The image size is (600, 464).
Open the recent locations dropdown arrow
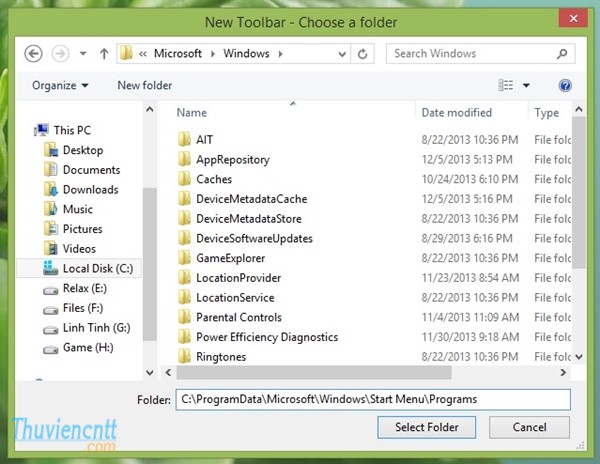pos(83,54)
